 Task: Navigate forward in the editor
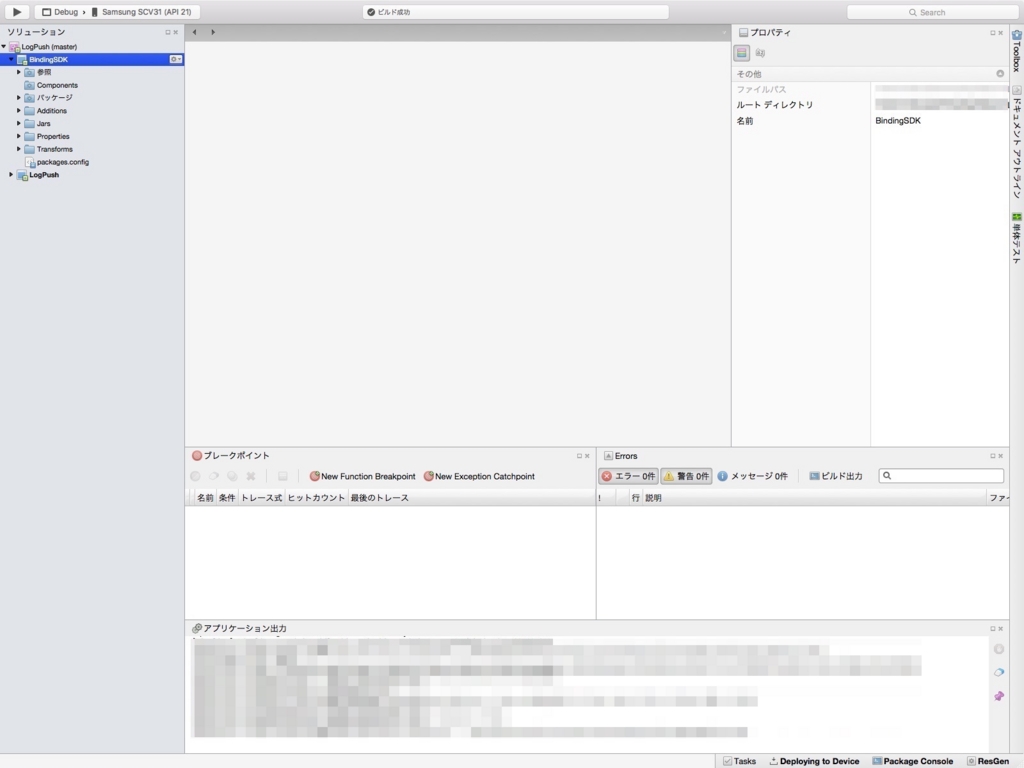pos(212,32)
